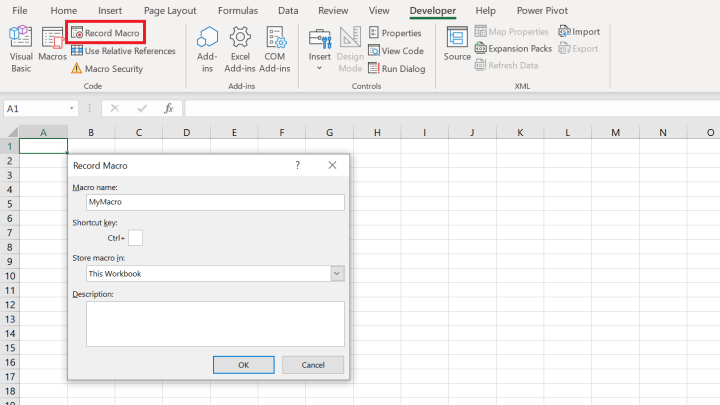Select row 14 header

(x=10, y=333)
